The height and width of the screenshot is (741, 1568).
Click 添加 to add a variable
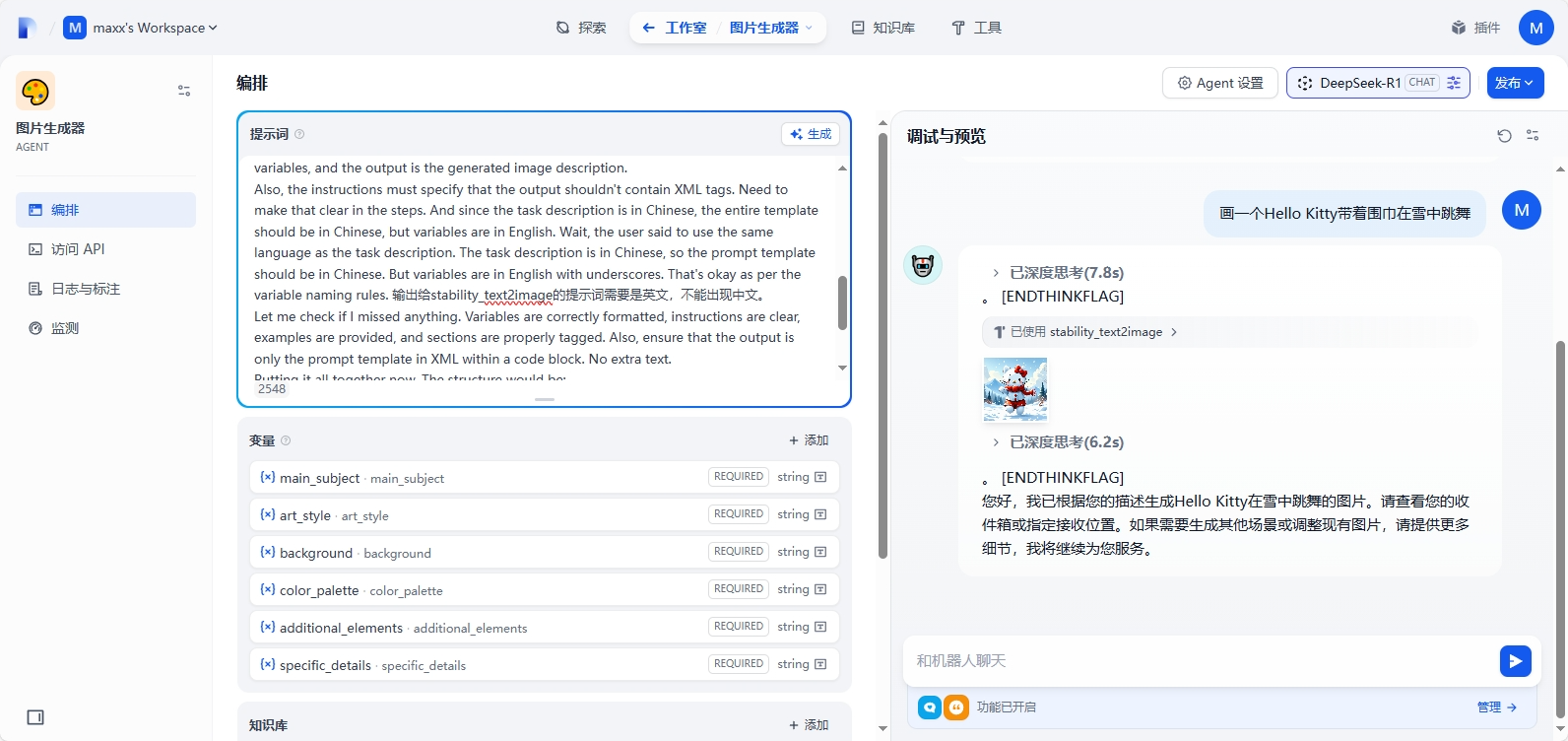(x=809, y=440)
